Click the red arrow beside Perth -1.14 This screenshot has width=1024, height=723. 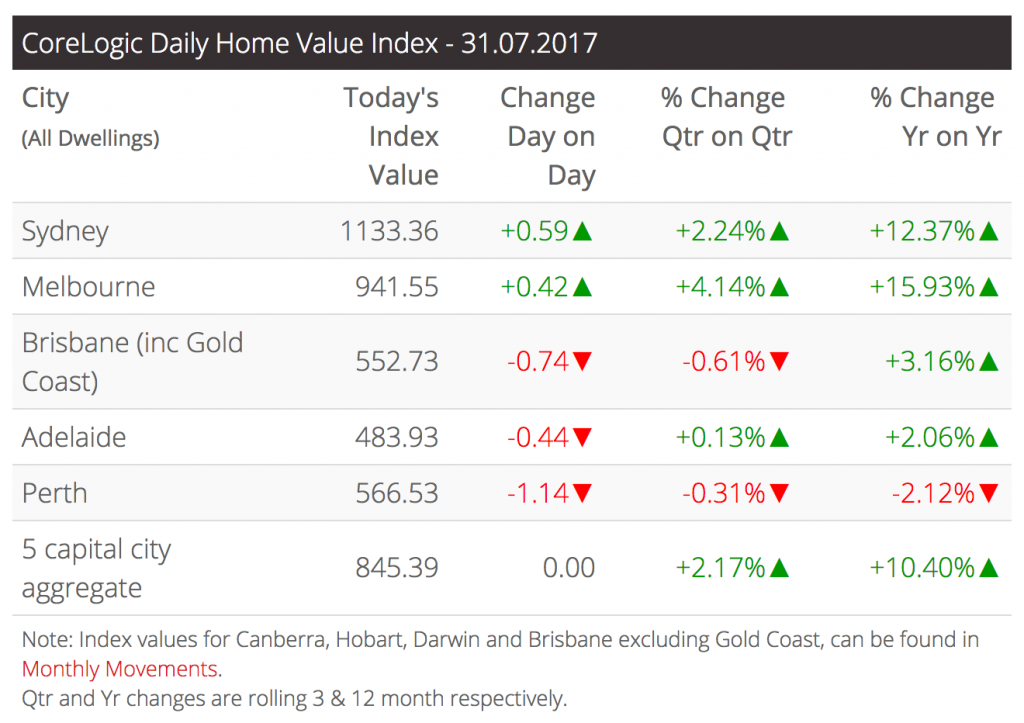[583, 494]
